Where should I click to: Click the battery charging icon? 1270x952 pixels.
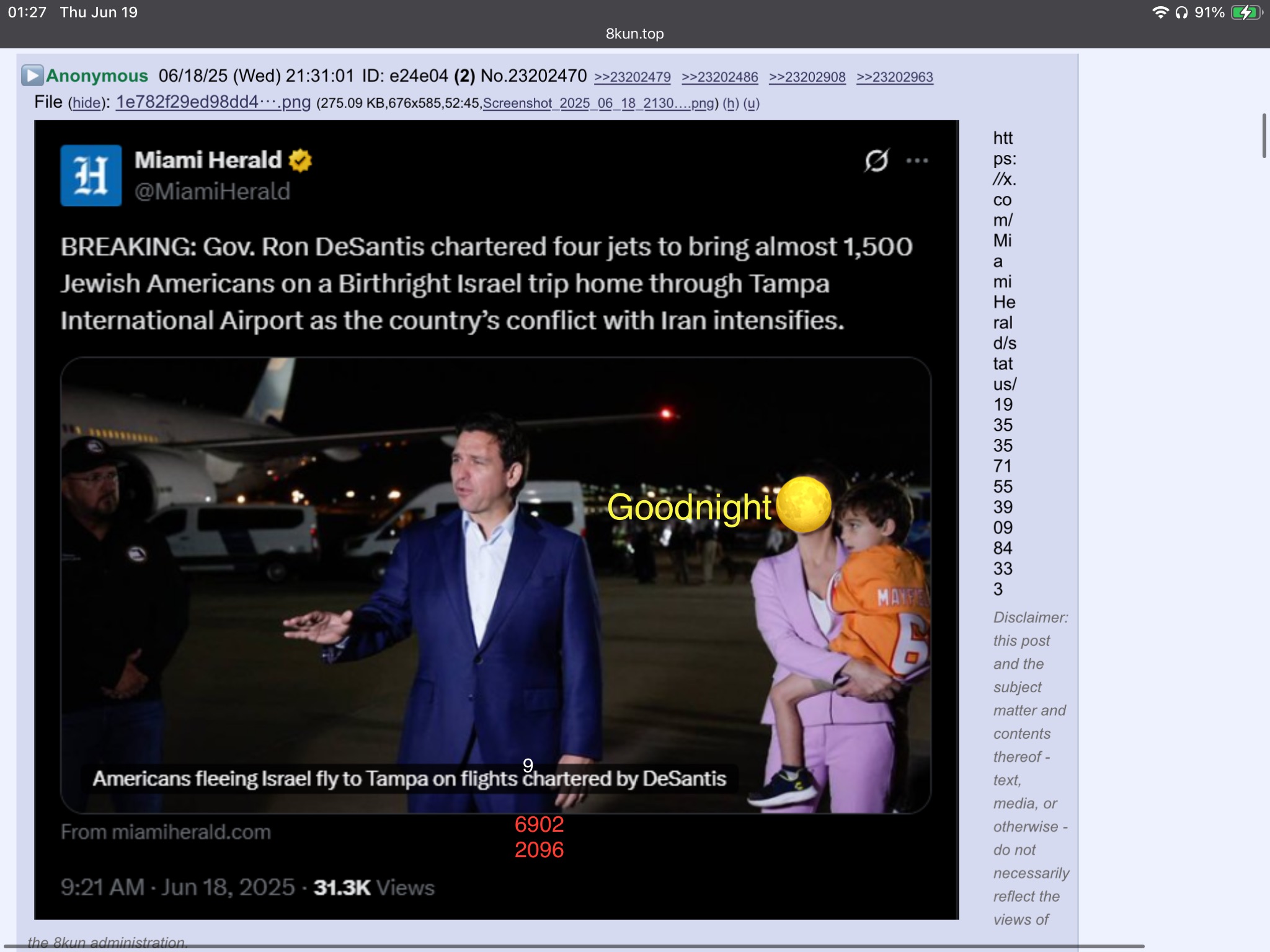click(x=1247, y=12)
